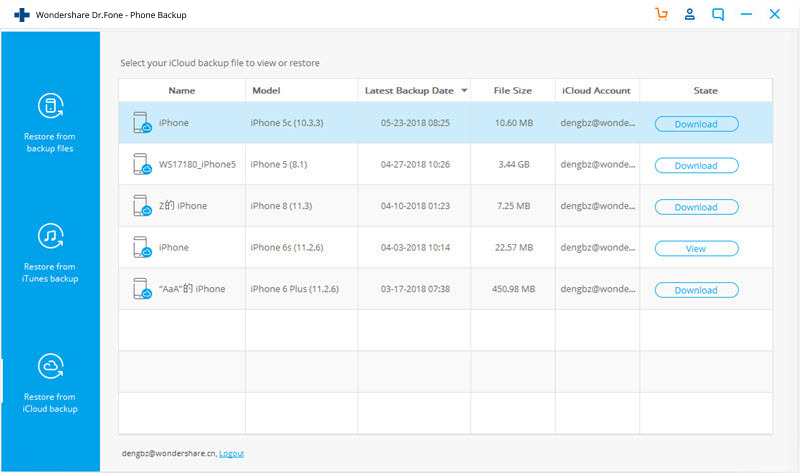800x473 pixels.
Task: Click backup date 04-27-2018 10:26
Action: 415,164
